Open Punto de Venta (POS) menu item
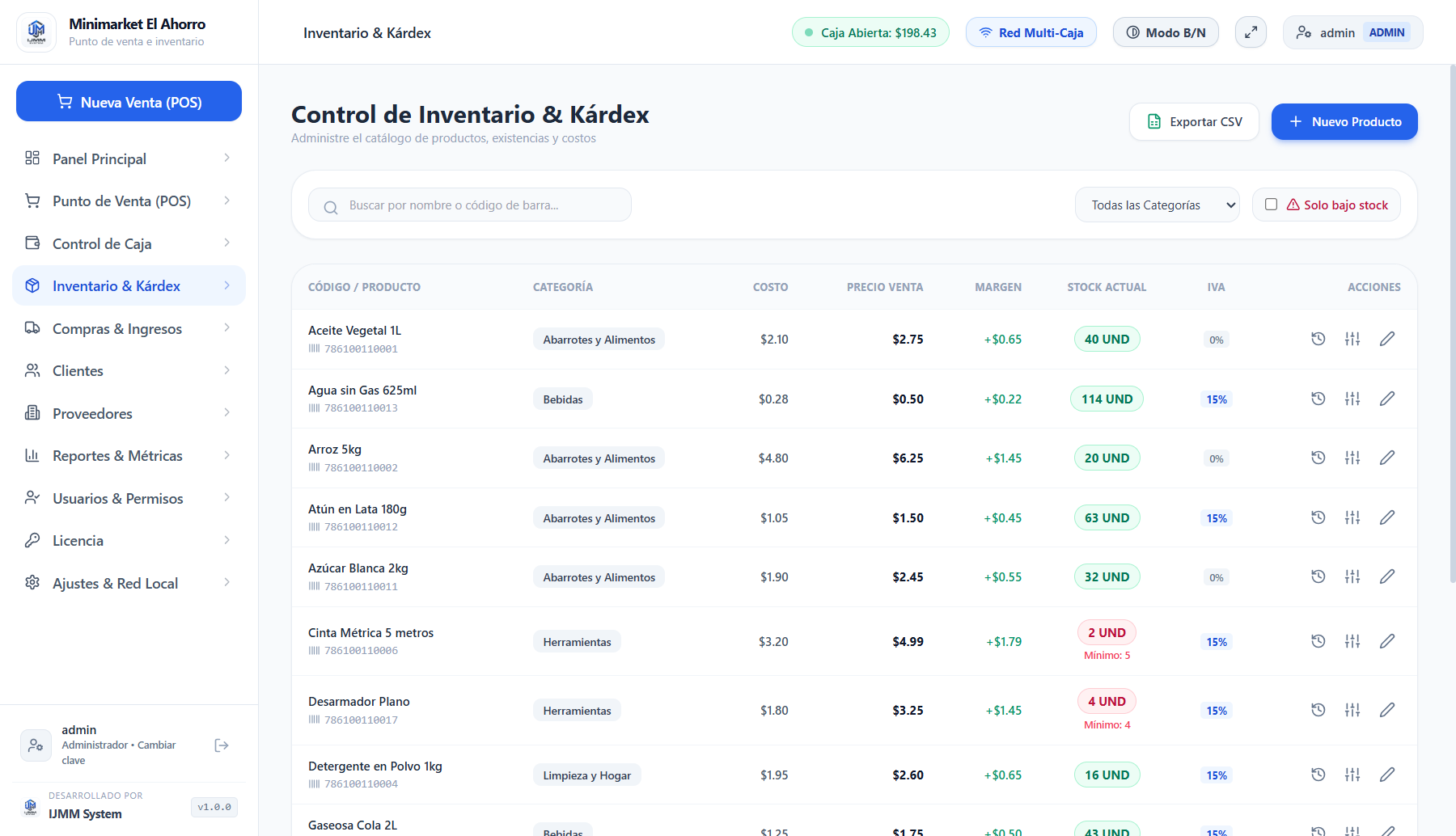The image size is (1456, 836). click(129, 201)
